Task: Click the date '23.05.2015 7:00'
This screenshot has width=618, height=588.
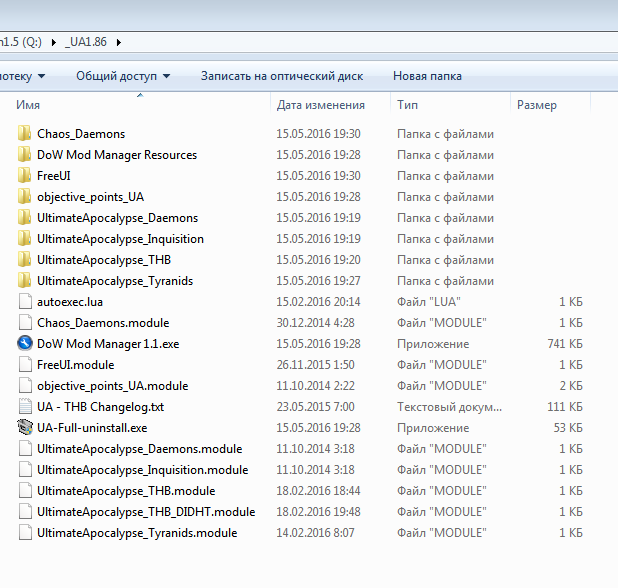Action: (x=315, y=406)
